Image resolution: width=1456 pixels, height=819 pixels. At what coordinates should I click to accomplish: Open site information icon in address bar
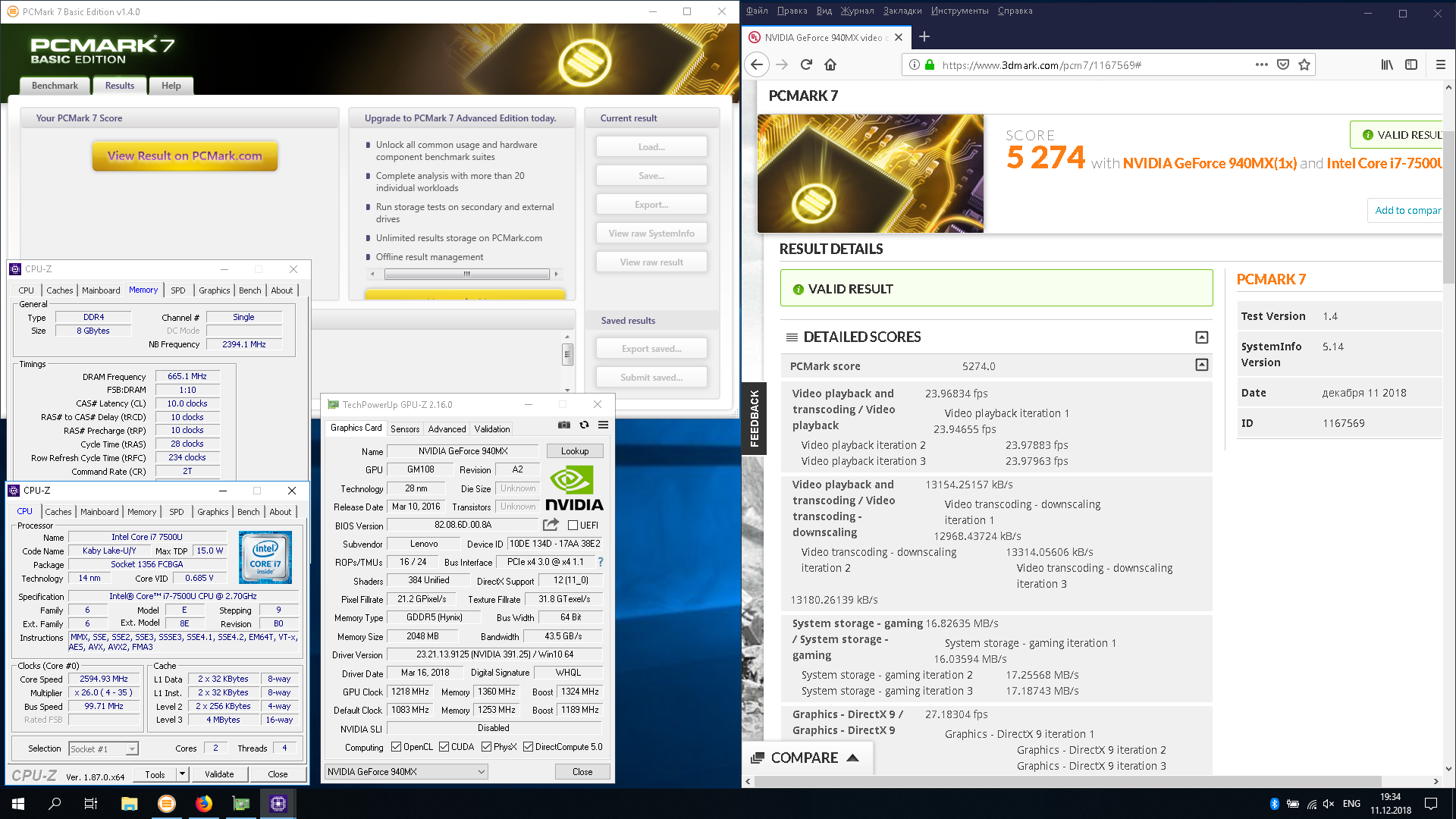pos(915,64)
